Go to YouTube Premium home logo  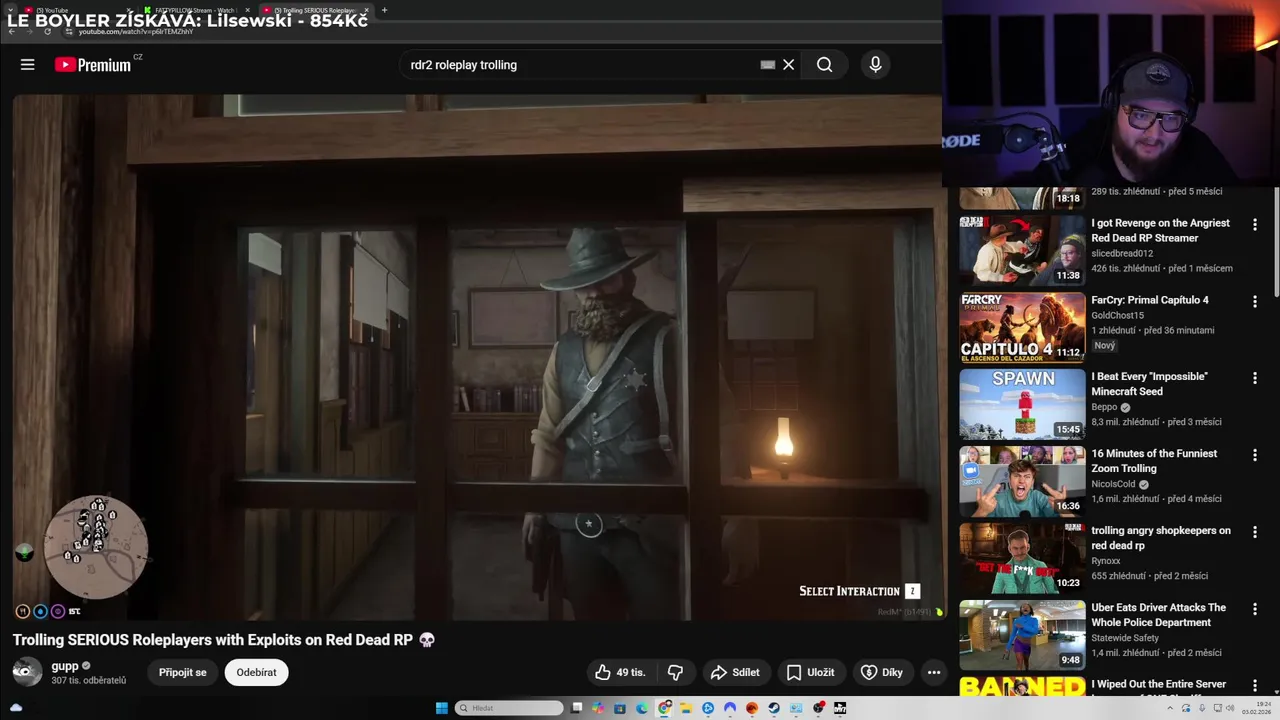pos(93,65)
